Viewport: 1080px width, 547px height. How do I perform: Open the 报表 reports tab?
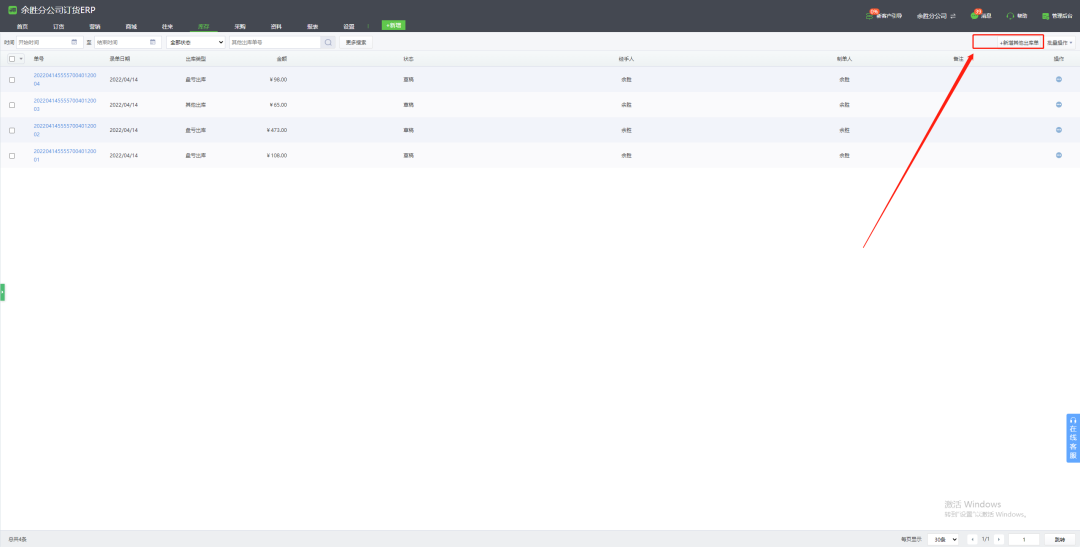pyautogui.click(x=312, y=26)
